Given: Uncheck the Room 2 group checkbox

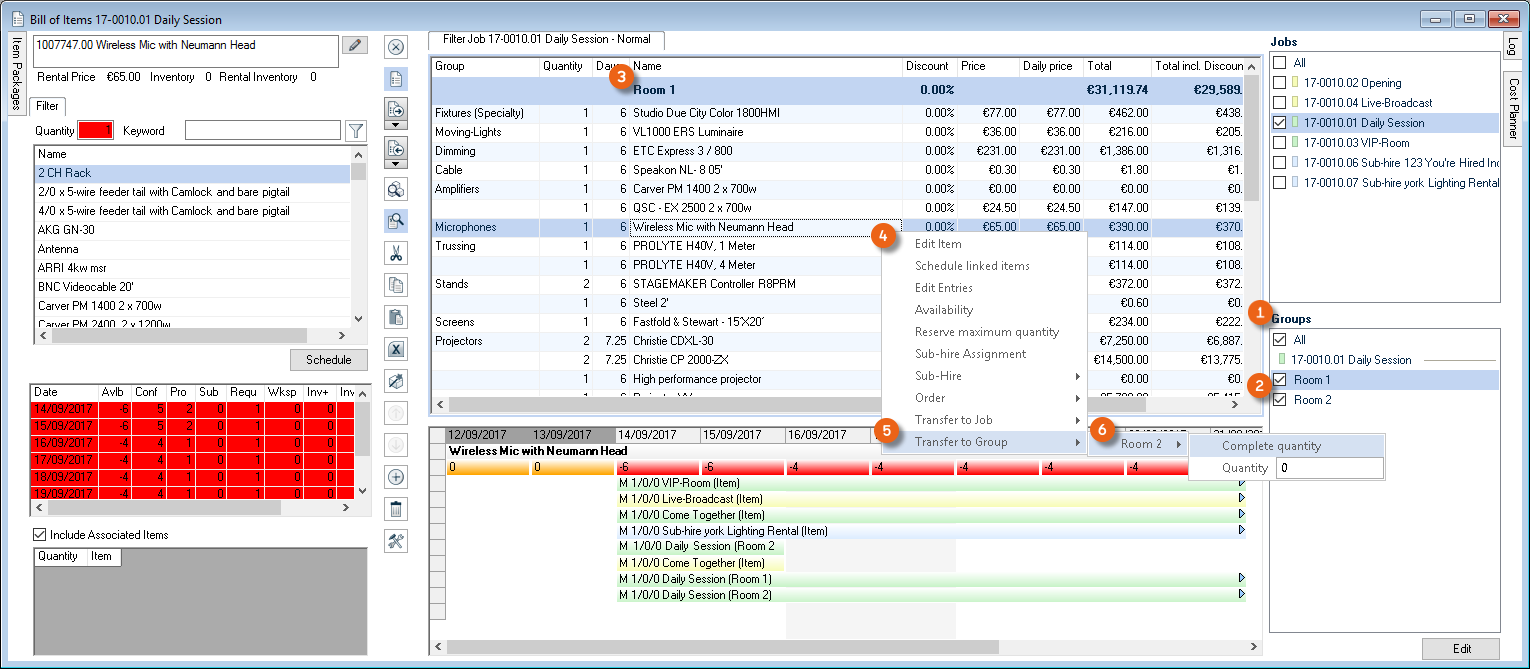Looking at the screenshot, I should point(1280,400).
